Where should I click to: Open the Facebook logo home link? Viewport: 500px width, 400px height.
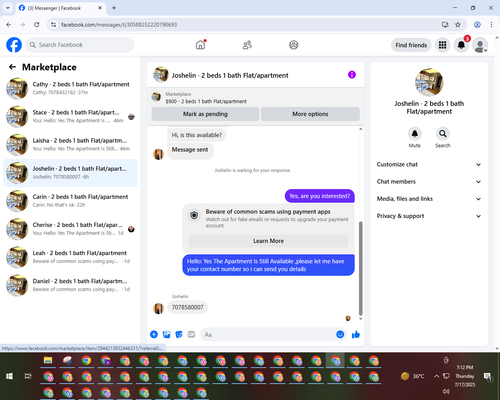click(x=14, y=45)
